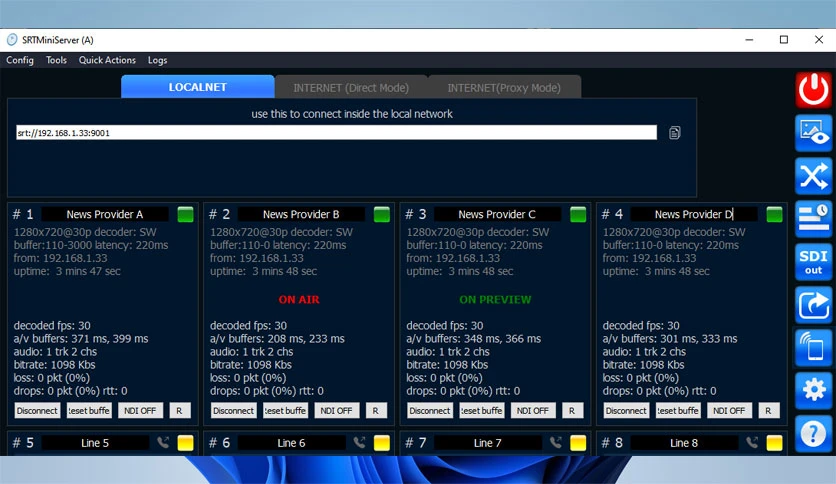Edit the Line 8 name field
This screenshot has width=836, height=484.
pos(684,442)
